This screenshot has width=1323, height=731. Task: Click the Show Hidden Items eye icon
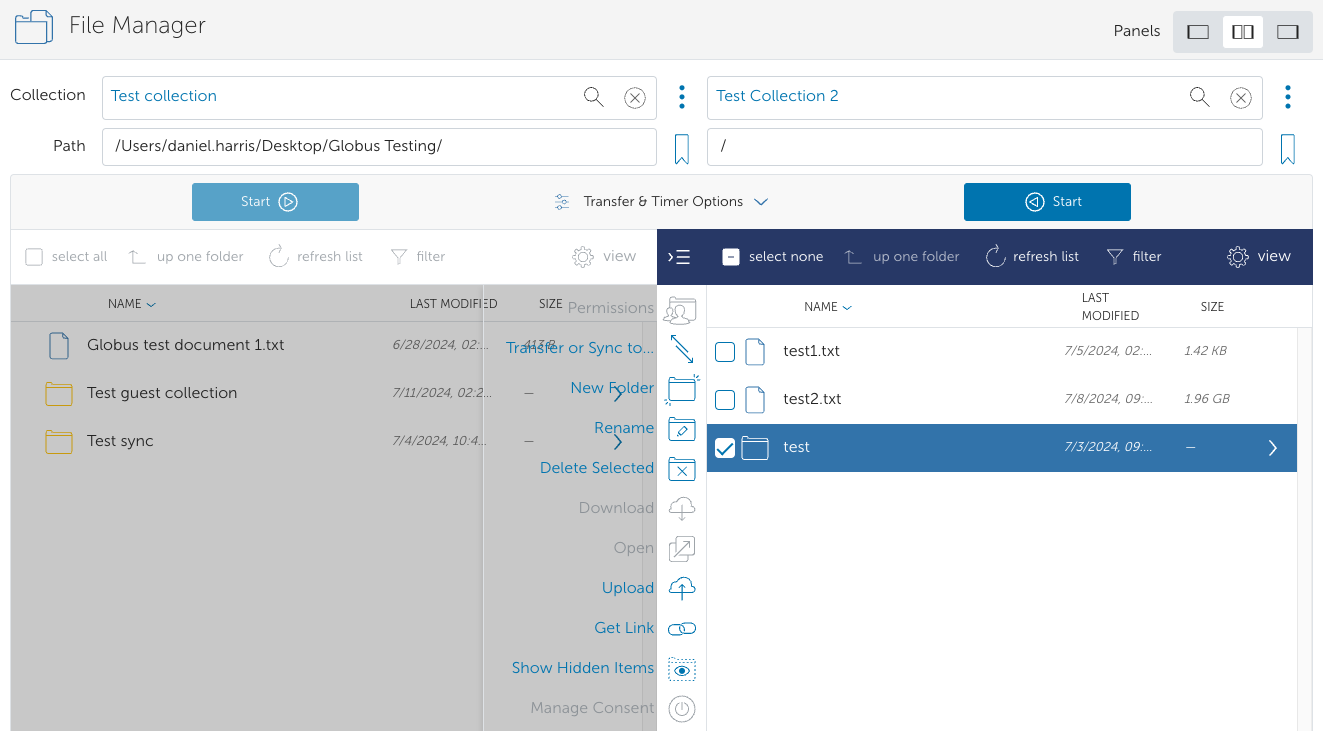coord(682,669)
